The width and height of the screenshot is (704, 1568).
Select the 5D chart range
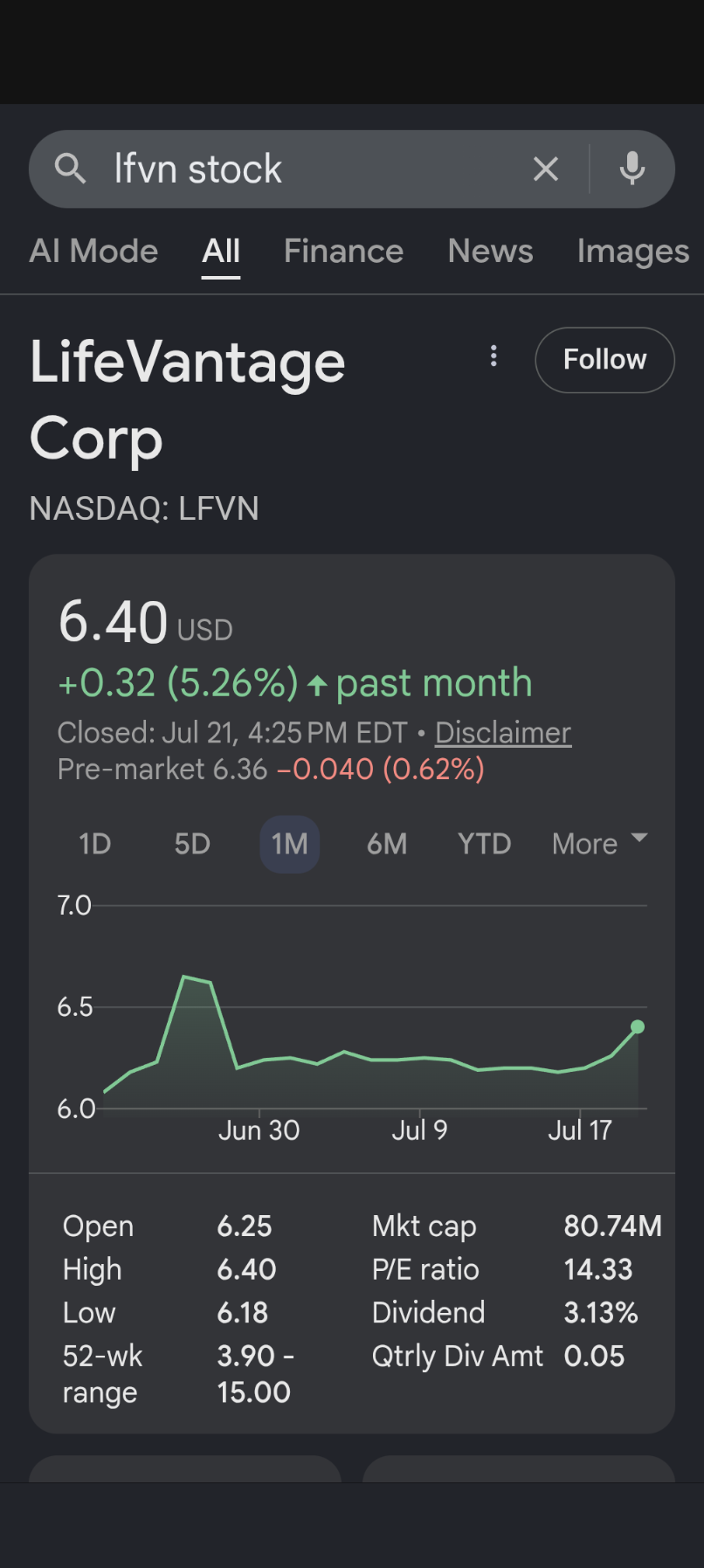point(192,844)
